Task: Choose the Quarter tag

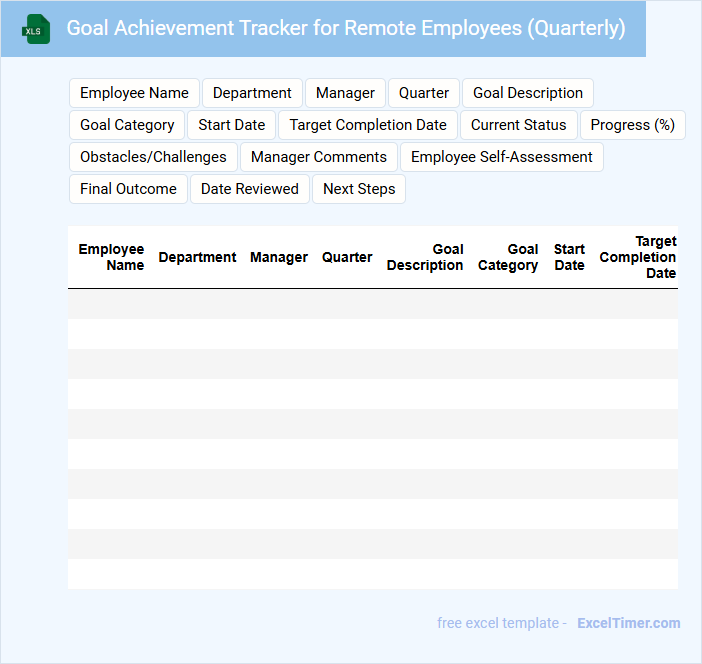Action: click(x=424, y=93)
